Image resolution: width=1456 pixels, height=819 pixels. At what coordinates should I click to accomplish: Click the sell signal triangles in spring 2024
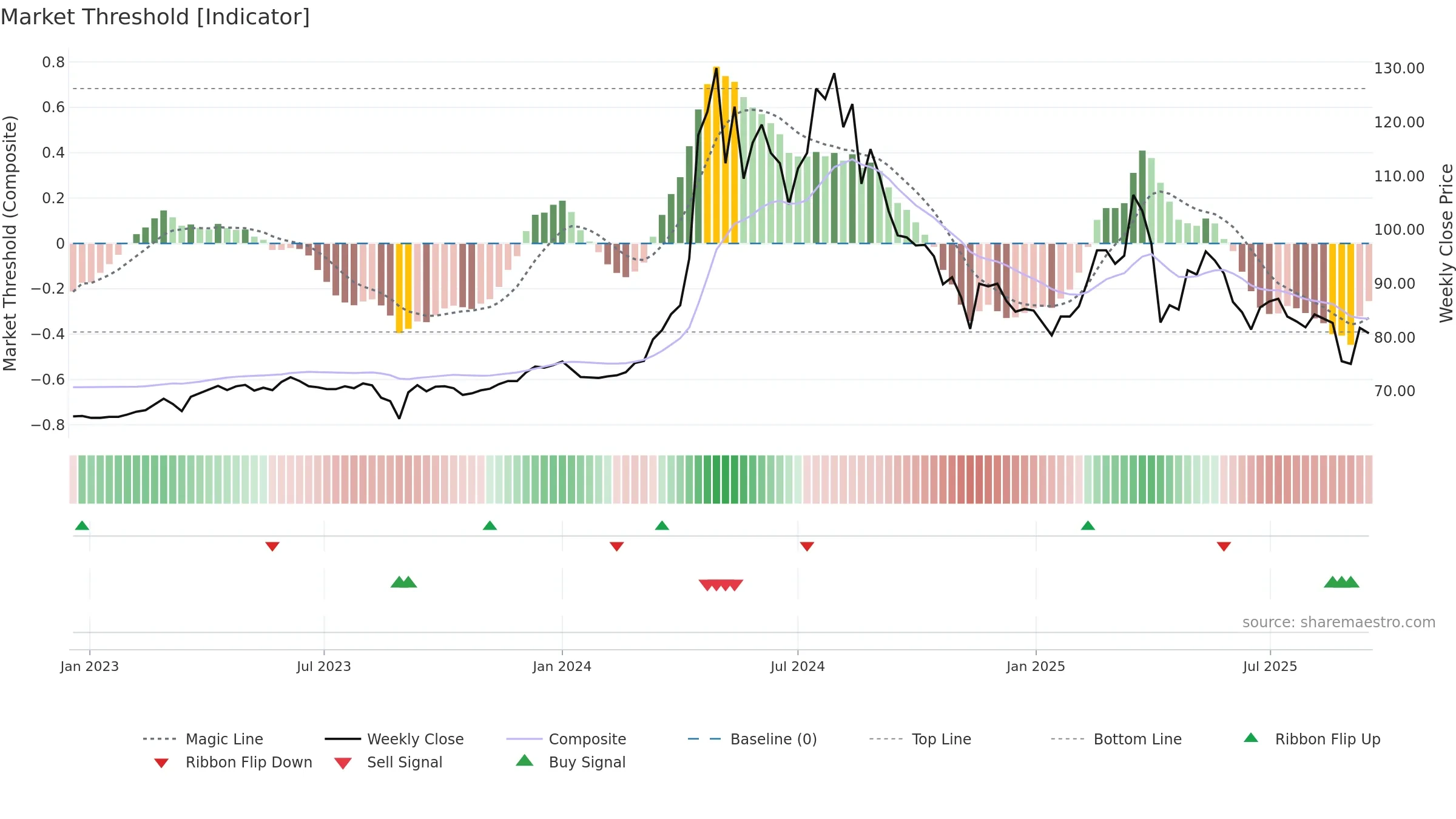pos(721,585)
